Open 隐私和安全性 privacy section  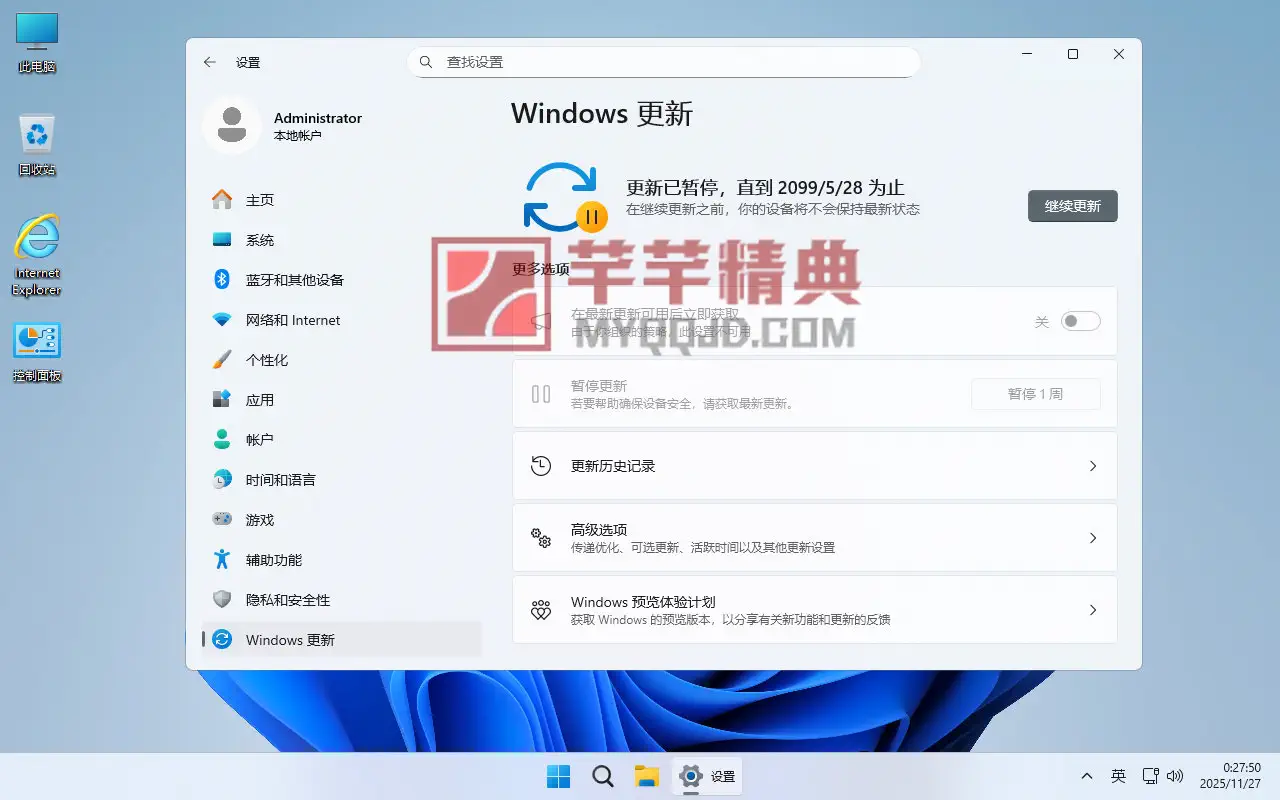pyautogui.click(x=287, y=600)
